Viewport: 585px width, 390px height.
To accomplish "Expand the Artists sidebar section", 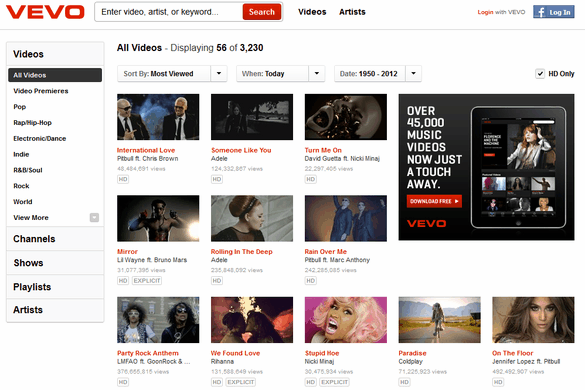I will point(55,310).
